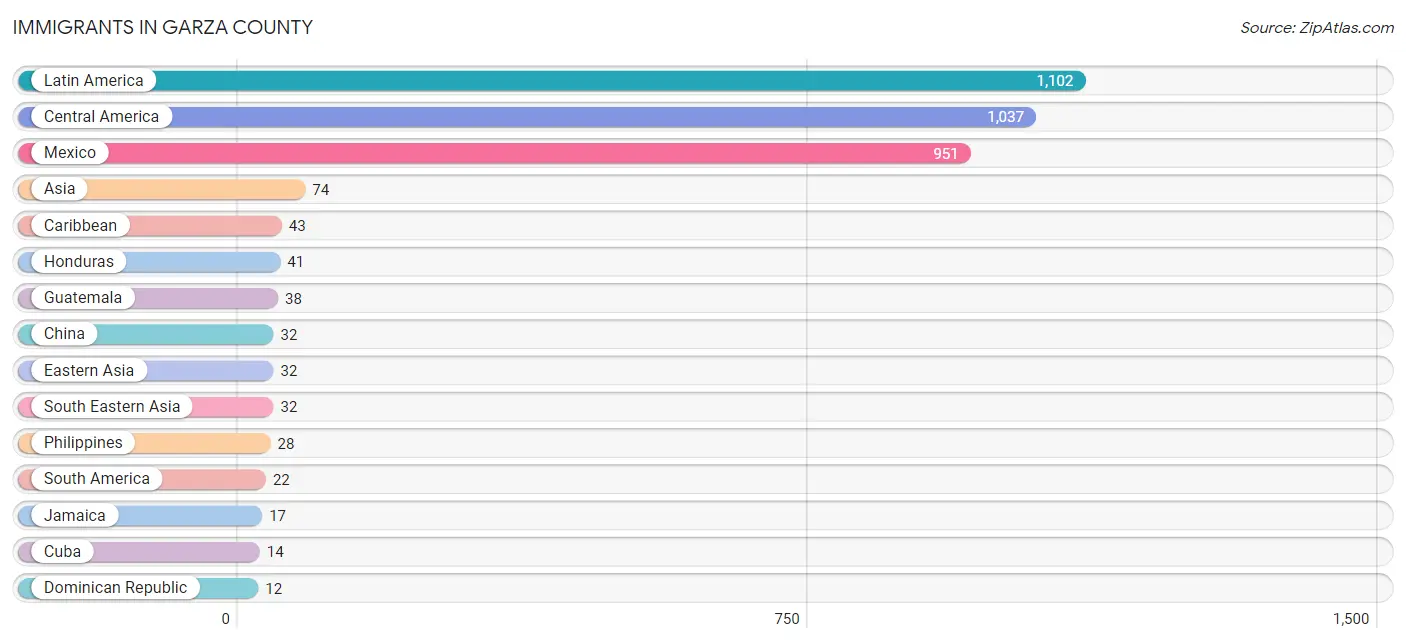
Task: Click the 74 value next to Asia
Action: pos(321,189)
